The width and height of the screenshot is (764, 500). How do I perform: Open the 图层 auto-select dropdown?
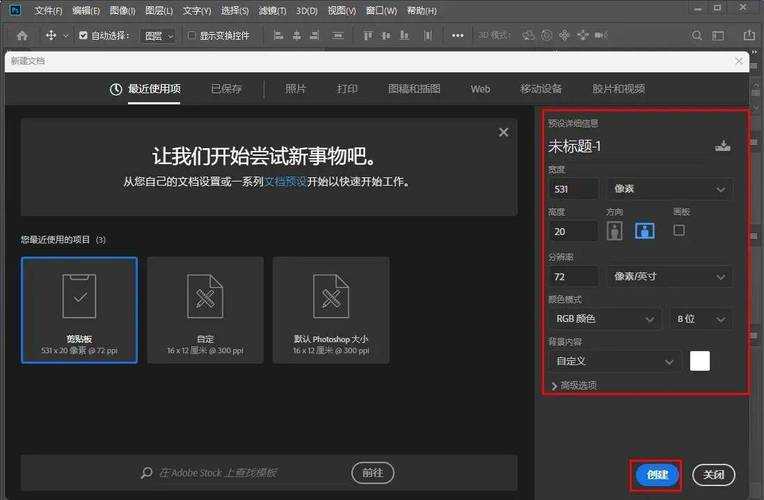pyautogui.click(x=158, y=36)
